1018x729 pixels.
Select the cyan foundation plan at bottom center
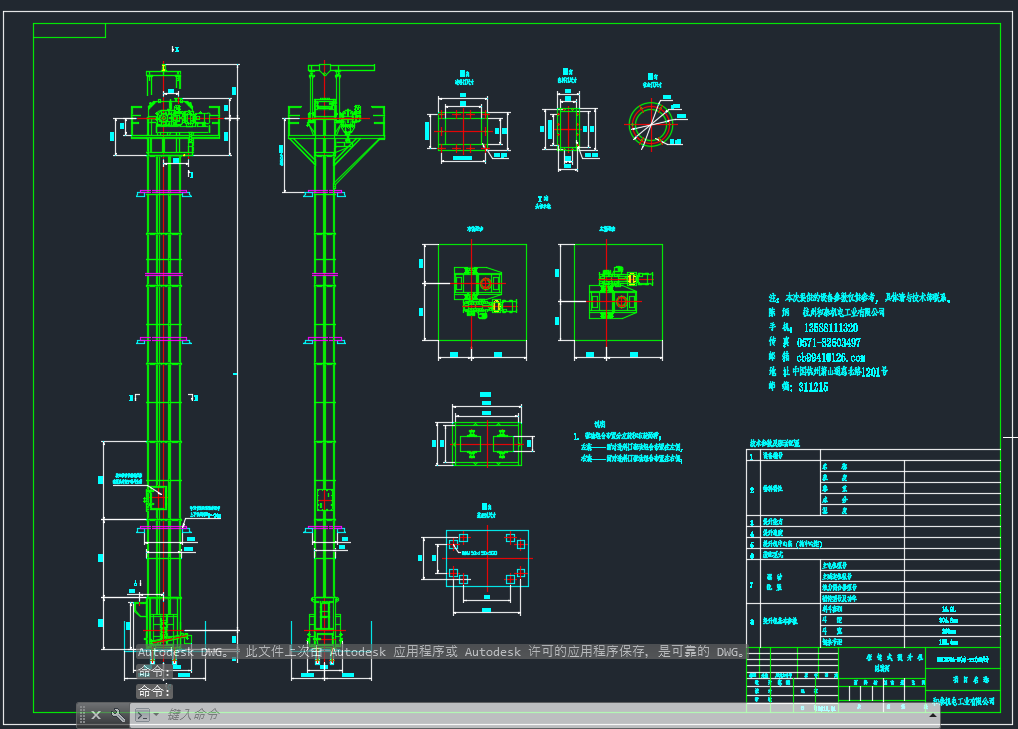(487, 558)
